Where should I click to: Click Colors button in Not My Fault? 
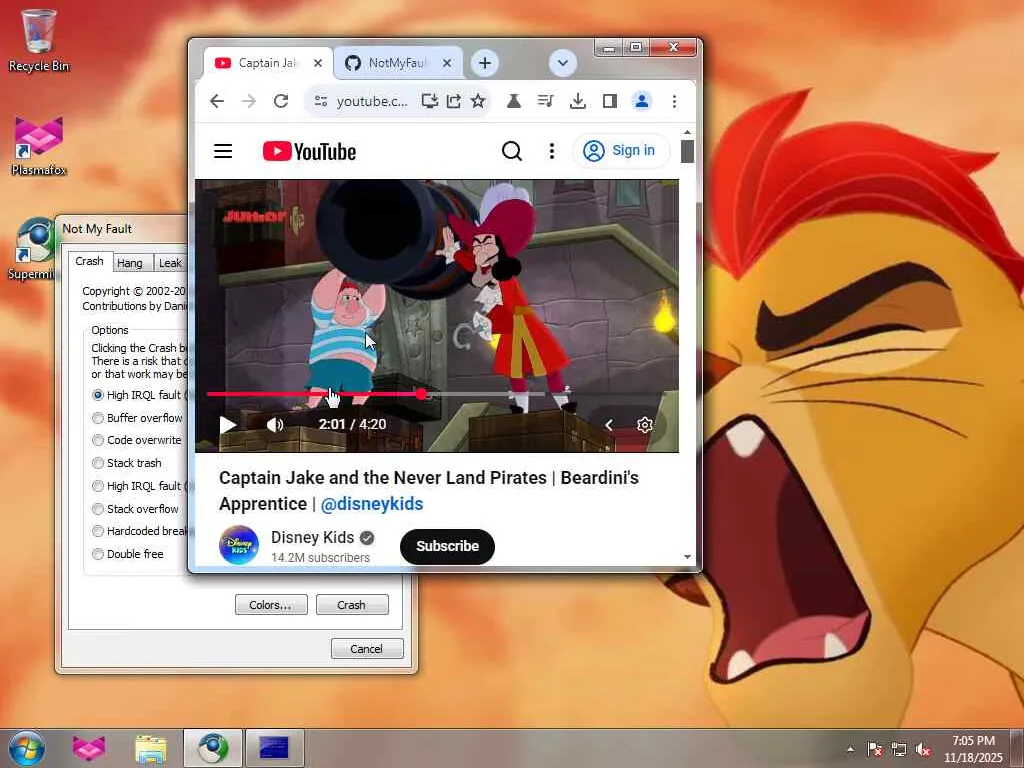click(271, 605)
